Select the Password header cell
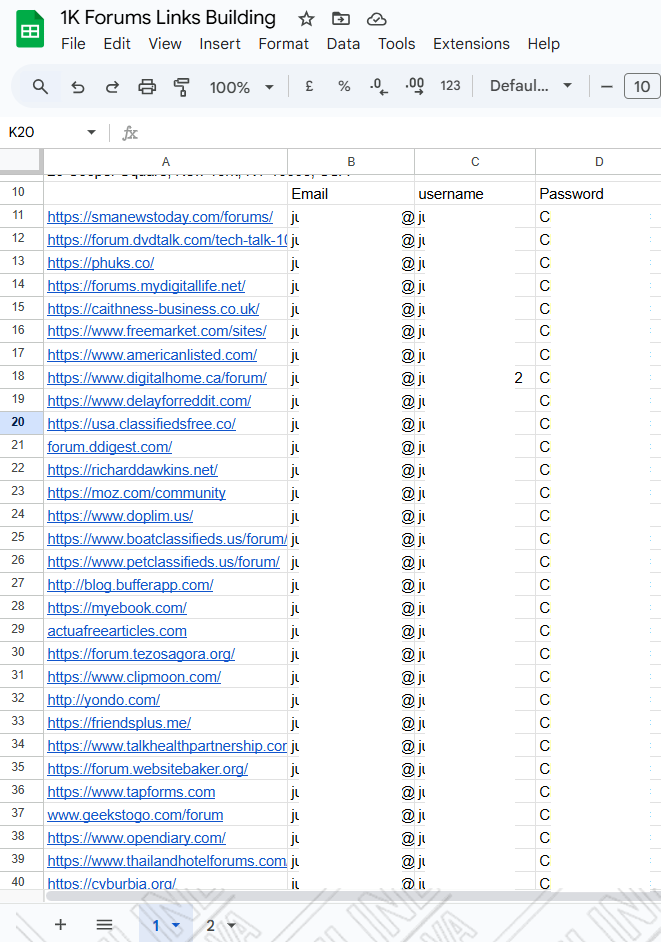 pyautogui.click(x=599, y=193)
